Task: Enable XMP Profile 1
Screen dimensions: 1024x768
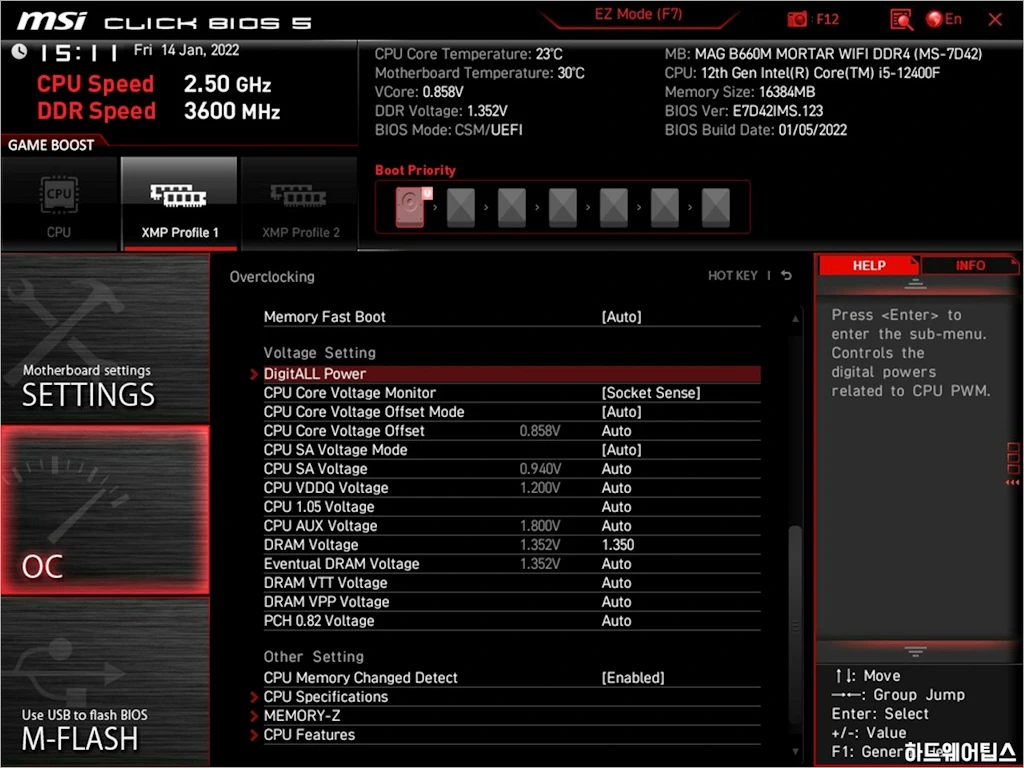Action: pos(180,204)
